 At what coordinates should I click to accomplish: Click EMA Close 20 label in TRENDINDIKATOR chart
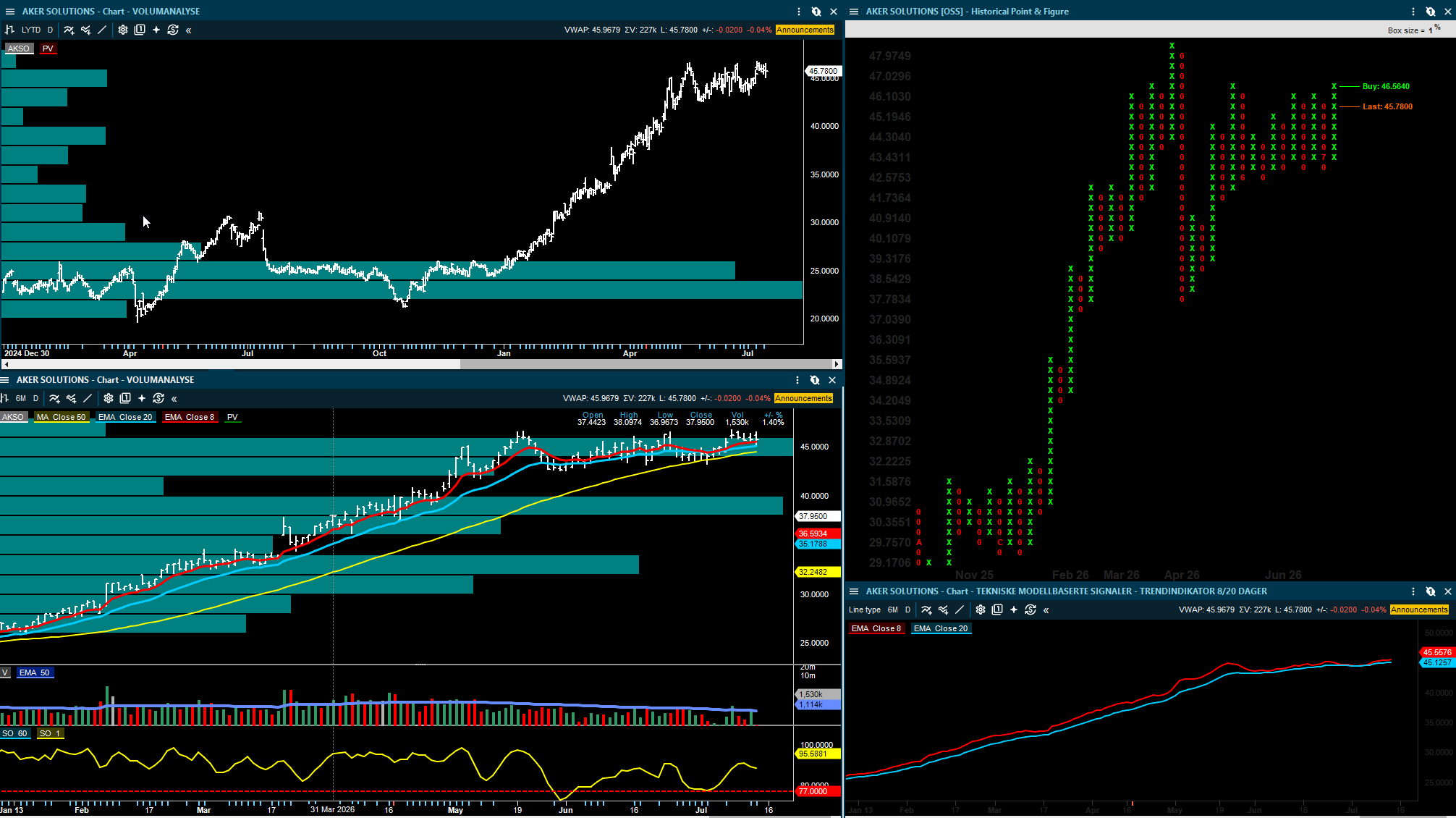(941, 628)
